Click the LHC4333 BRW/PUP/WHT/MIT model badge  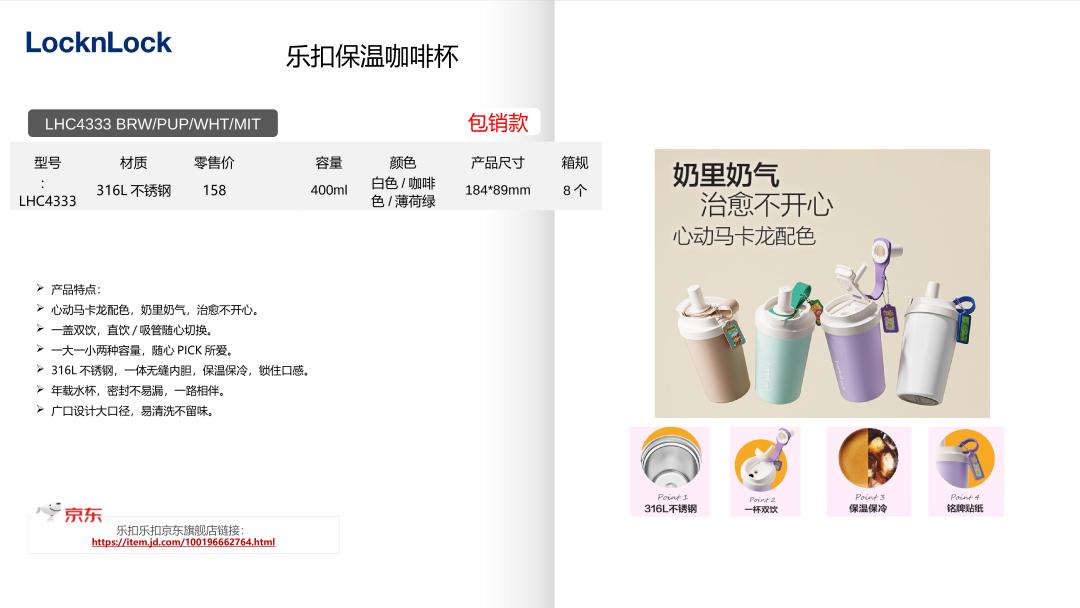click(153, 124)
